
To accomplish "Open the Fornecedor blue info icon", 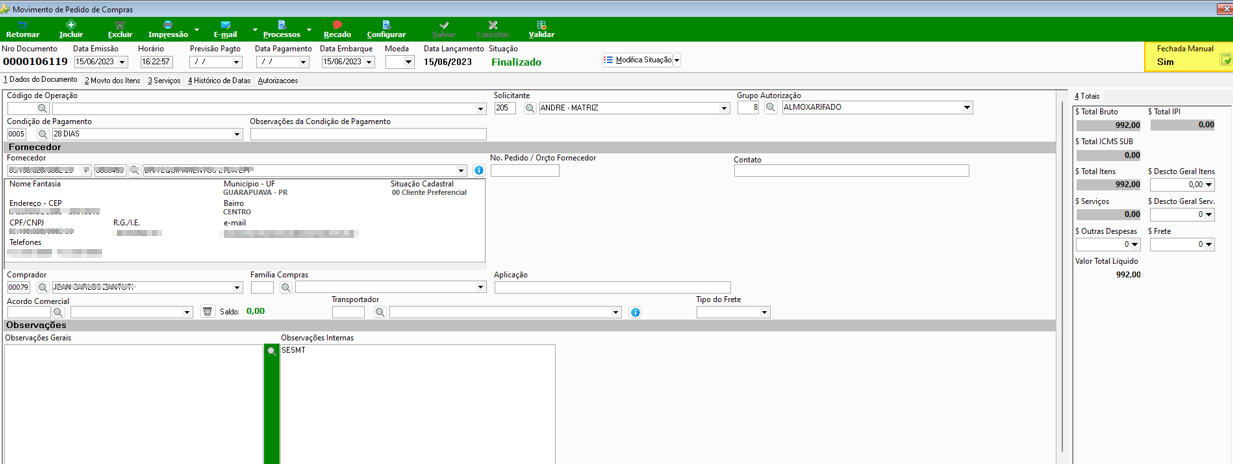I will point(478,171).
